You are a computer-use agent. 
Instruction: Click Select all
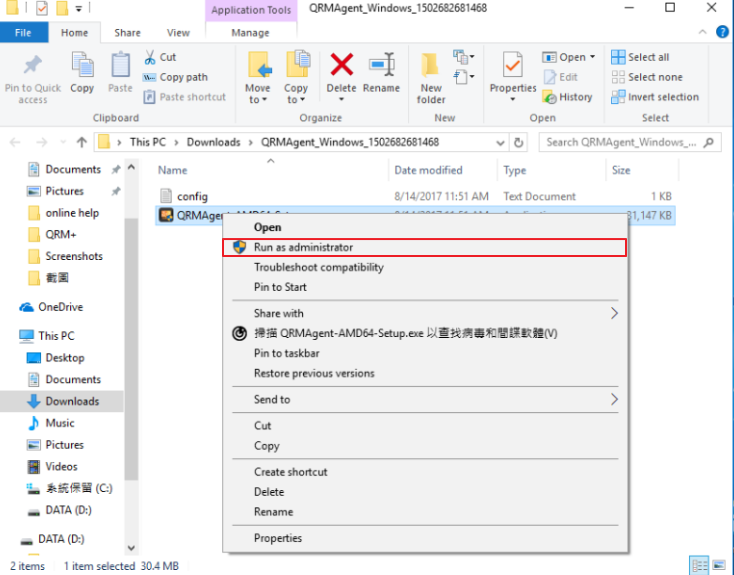coord(640,57)
